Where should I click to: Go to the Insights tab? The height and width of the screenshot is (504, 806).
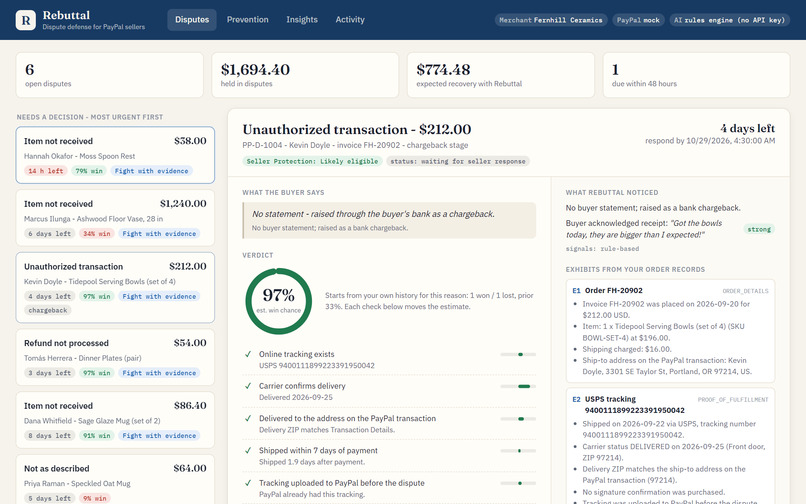click(x=302, y=20)
